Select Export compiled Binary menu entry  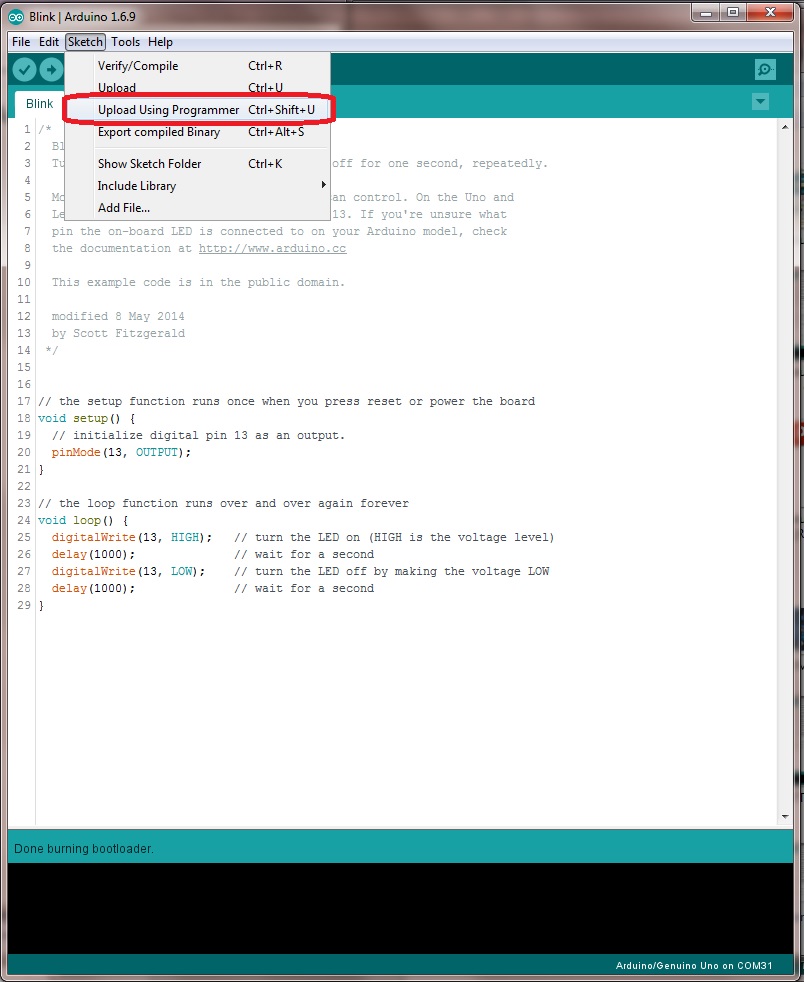197,132
